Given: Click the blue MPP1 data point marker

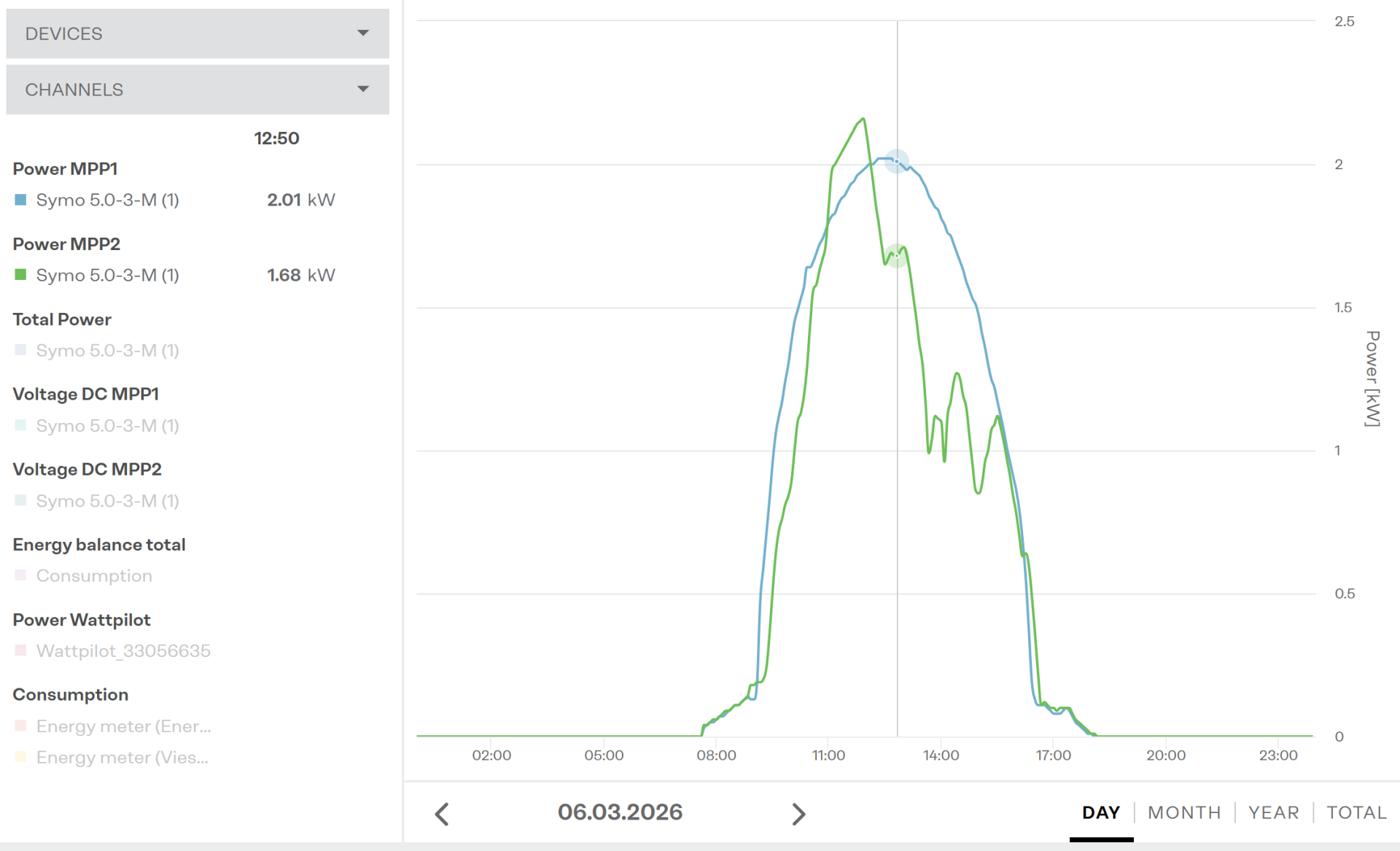Looking at the screenshot, I should click(896, 160).
